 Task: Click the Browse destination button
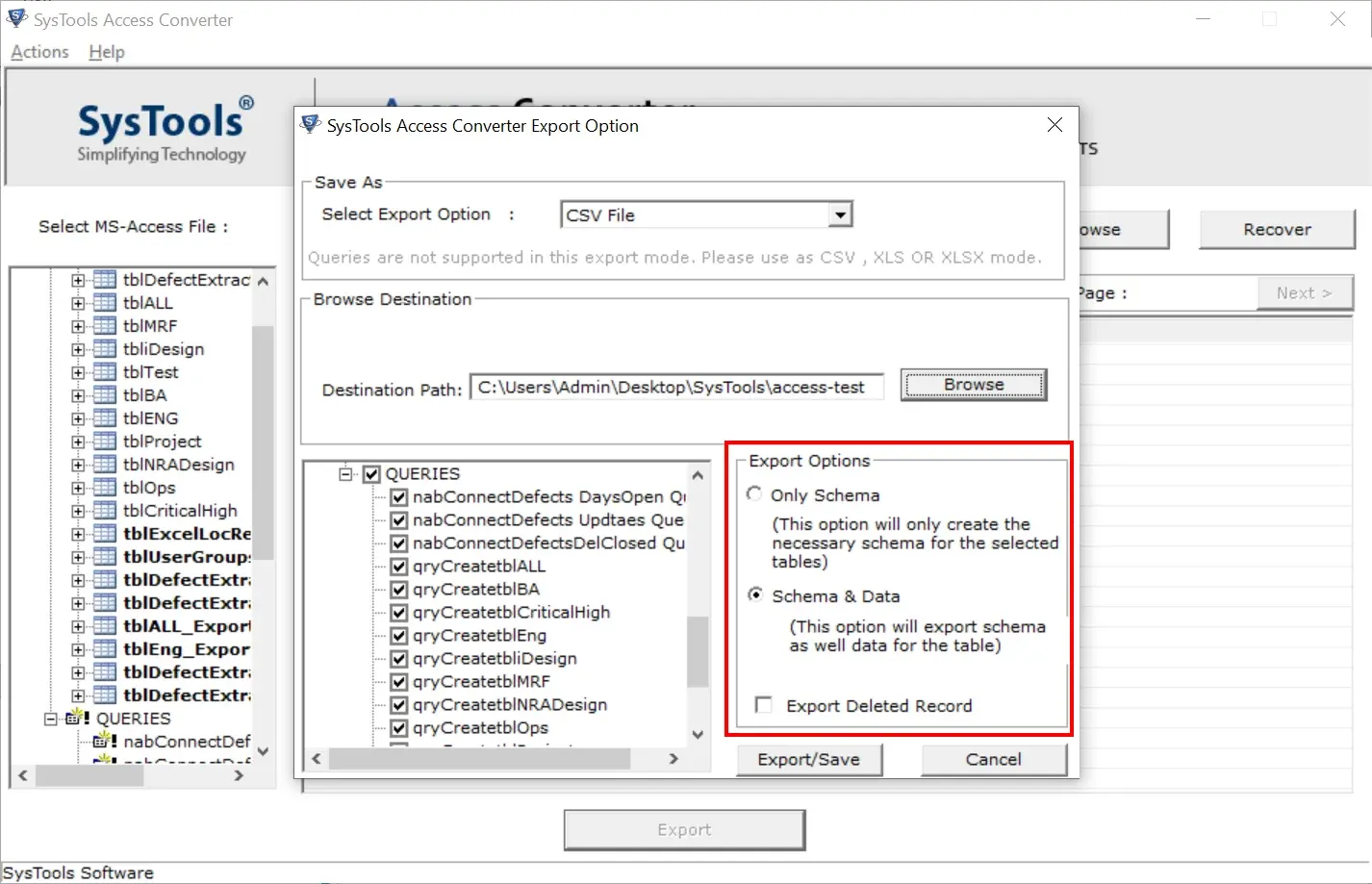click(974, 385)
